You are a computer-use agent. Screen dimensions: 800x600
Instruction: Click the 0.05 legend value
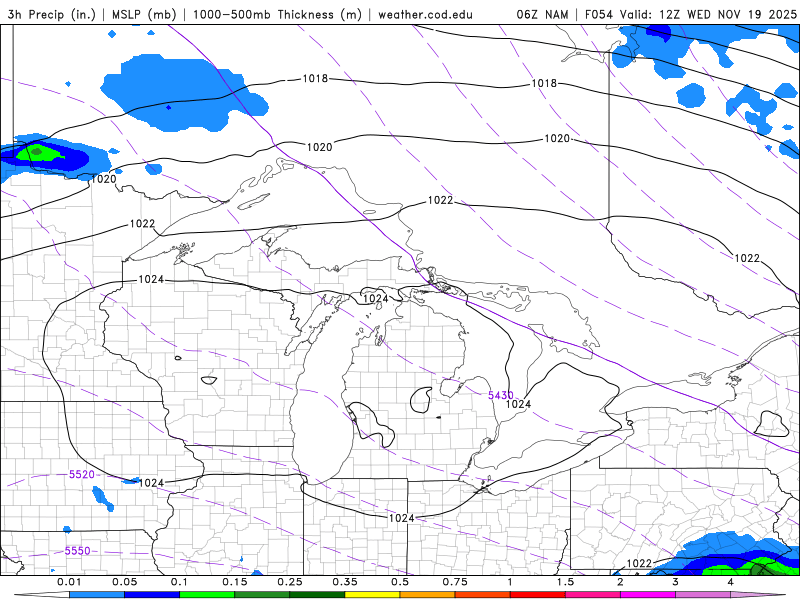pos(124,582)
